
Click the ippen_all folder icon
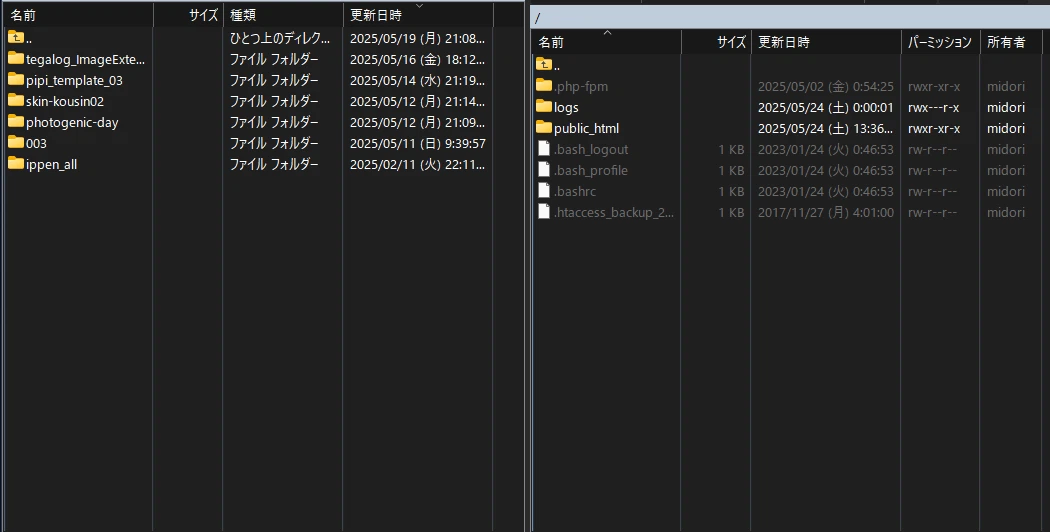click(x=16, y=163)
